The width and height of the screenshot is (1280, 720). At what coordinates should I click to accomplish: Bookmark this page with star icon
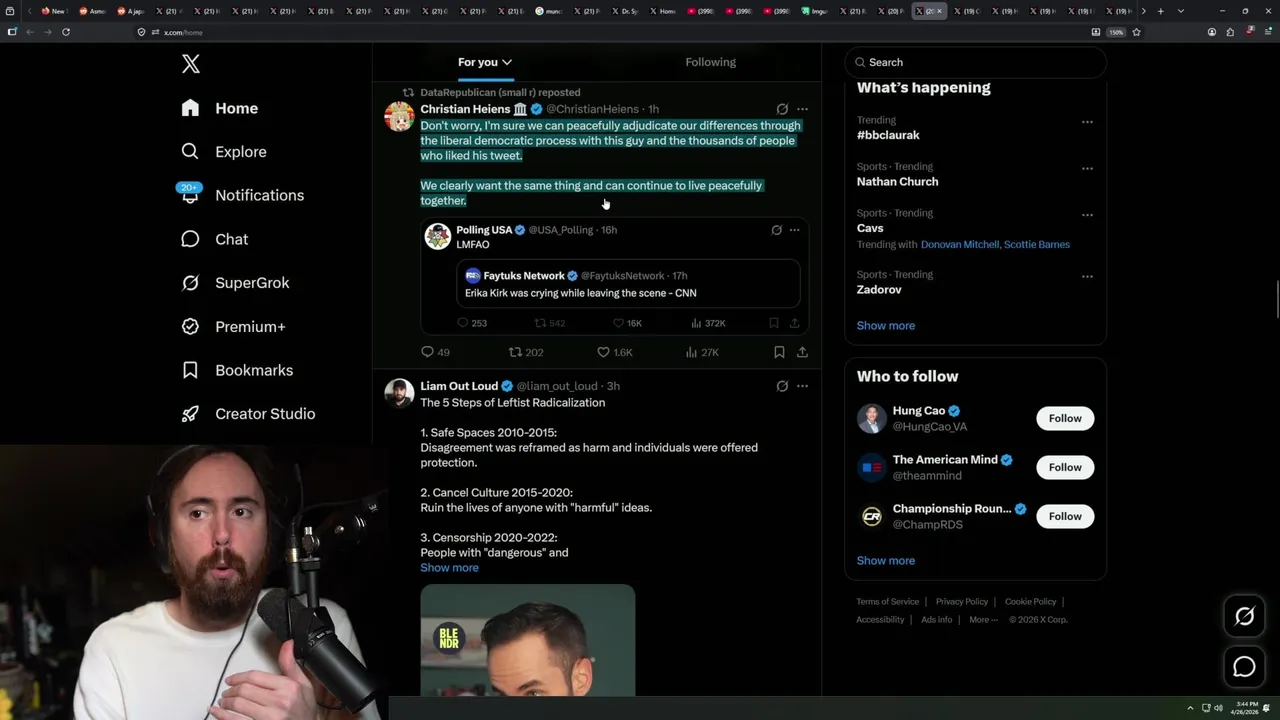(x=1136, y=32)
